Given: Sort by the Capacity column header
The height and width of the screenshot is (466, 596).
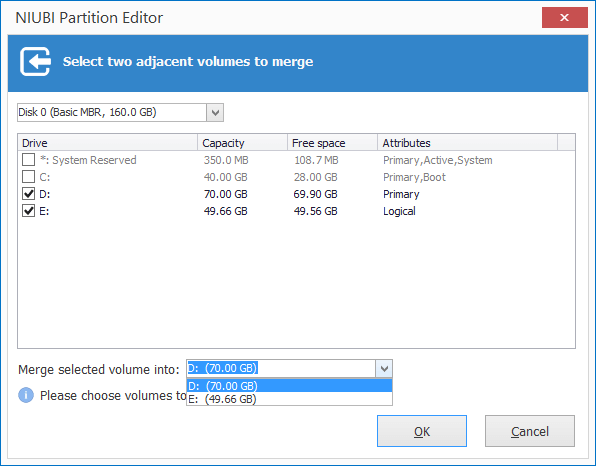Looking at the screenshot, I should pos(243,143).
